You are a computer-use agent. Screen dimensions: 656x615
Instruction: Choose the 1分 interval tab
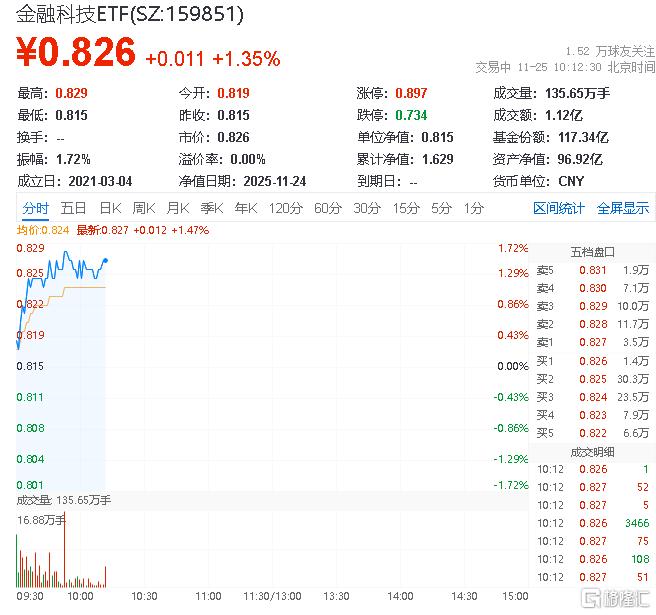point(473,208)
